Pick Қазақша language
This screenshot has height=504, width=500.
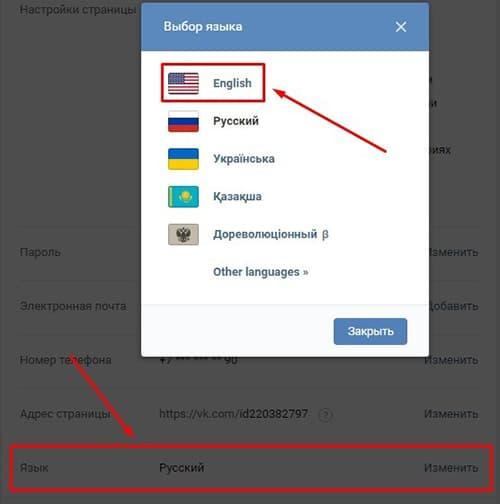point(237,197)
